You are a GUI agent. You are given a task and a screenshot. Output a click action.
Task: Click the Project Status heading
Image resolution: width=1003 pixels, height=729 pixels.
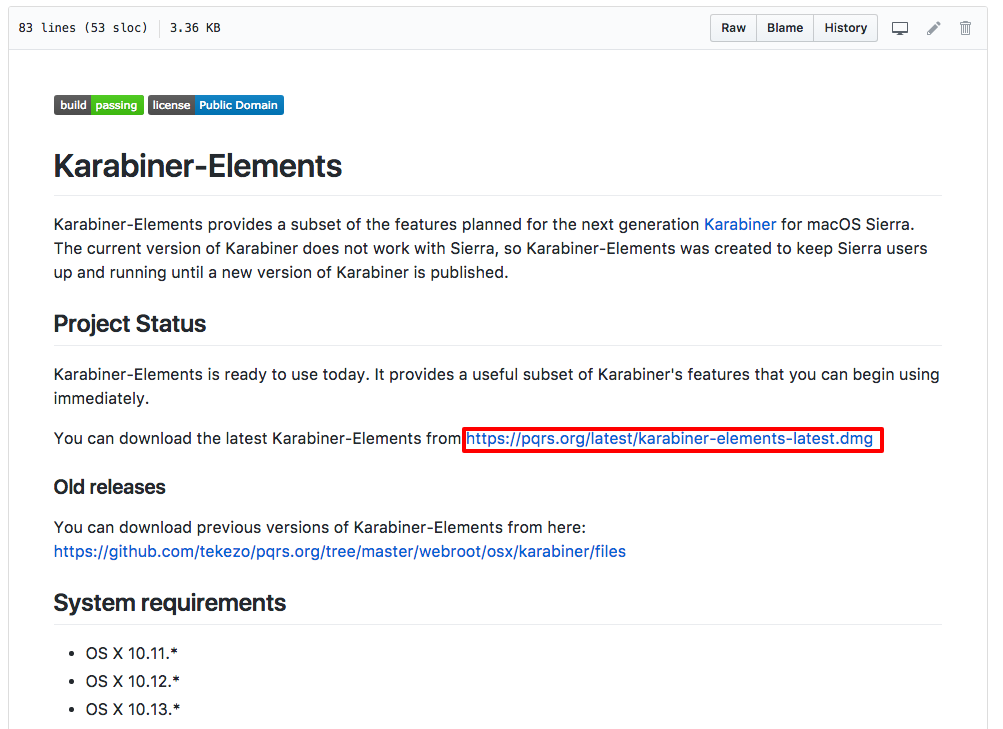[130, 324]
